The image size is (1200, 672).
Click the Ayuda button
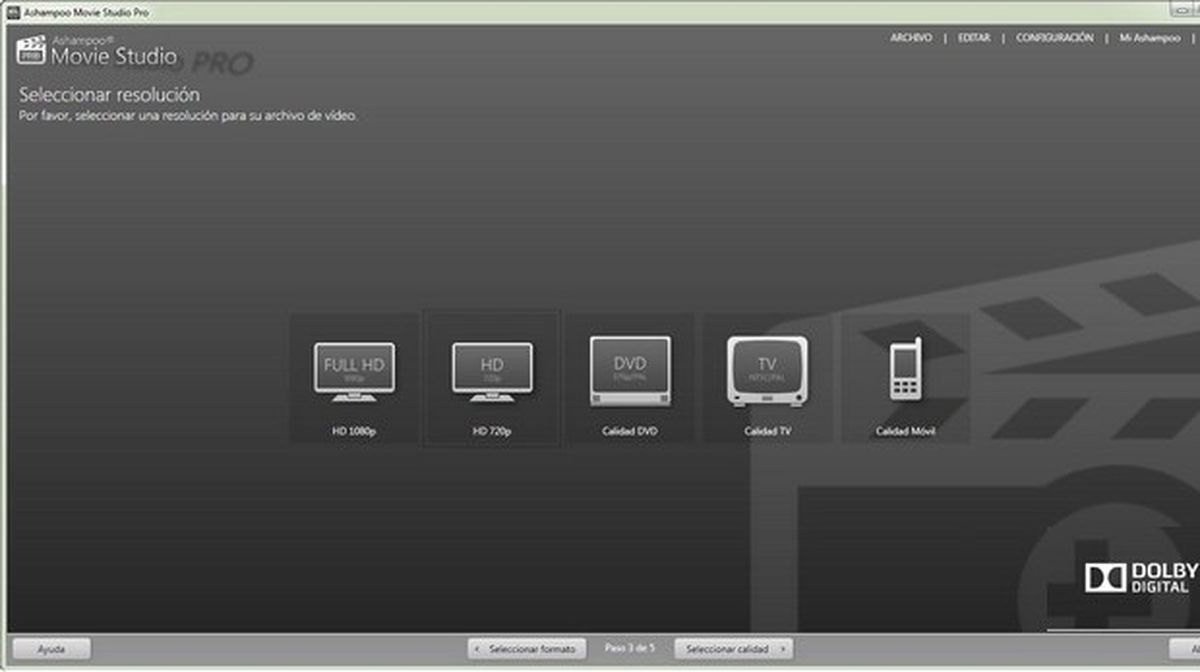50,647
